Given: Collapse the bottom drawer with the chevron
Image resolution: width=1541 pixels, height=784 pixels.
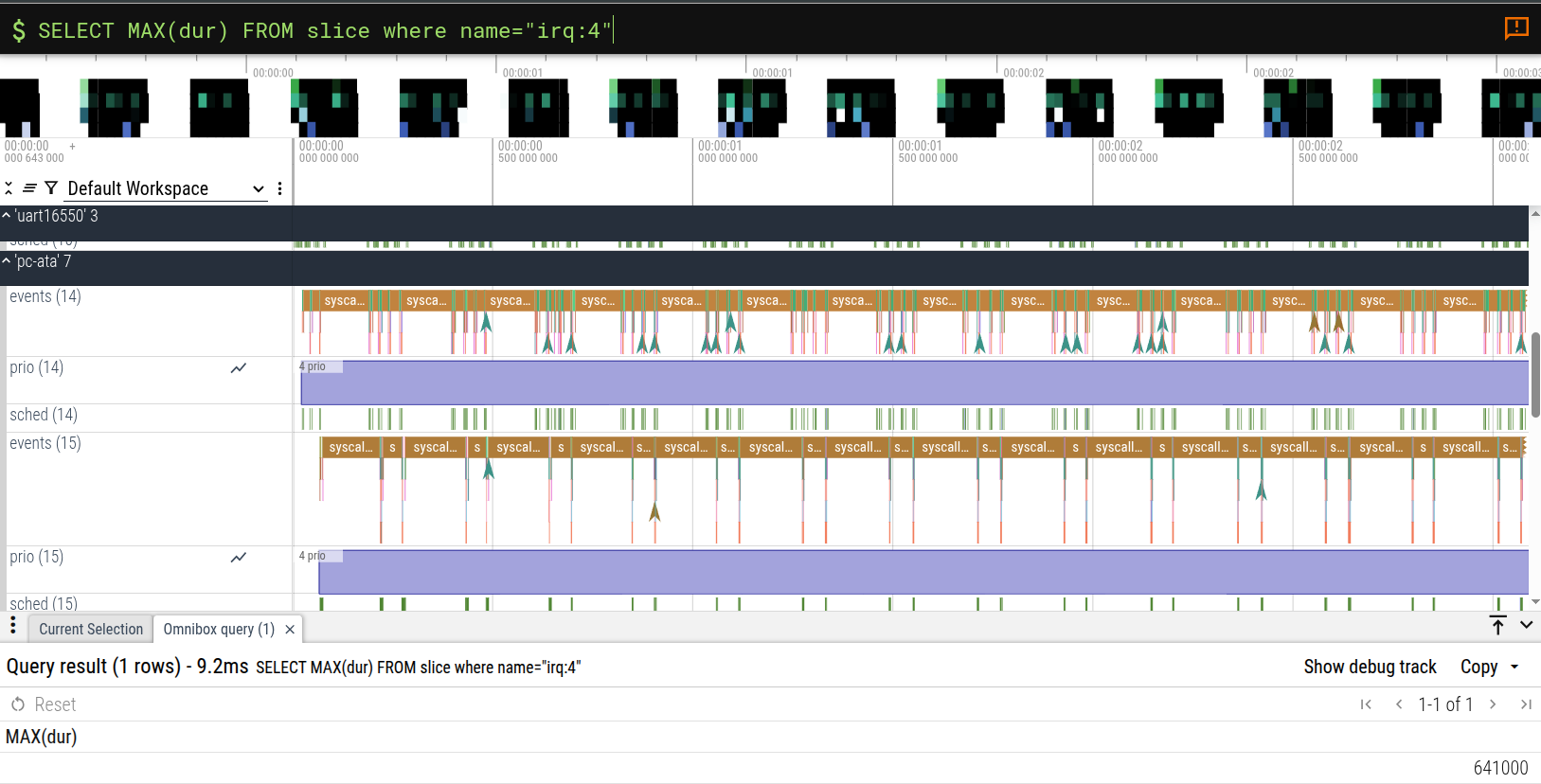Looking at the screenshot, I should [1526, 625].
